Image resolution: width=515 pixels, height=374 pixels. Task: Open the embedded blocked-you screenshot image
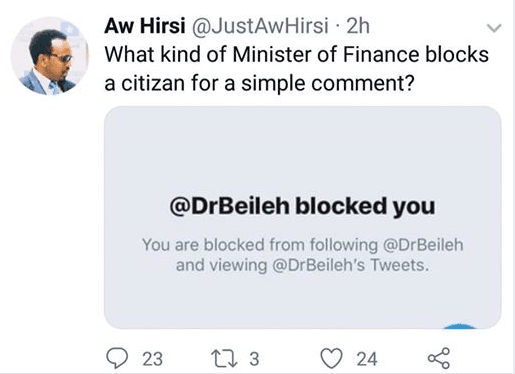click(x=303, y=218)
